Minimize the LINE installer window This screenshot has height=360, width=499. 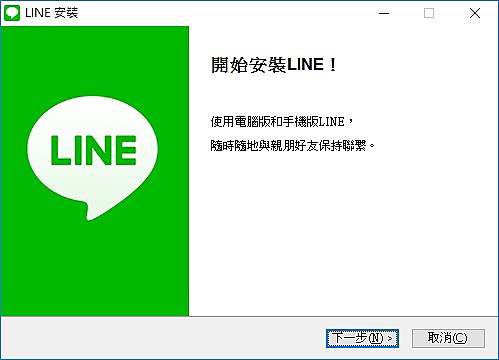click(x=384, y=13)
